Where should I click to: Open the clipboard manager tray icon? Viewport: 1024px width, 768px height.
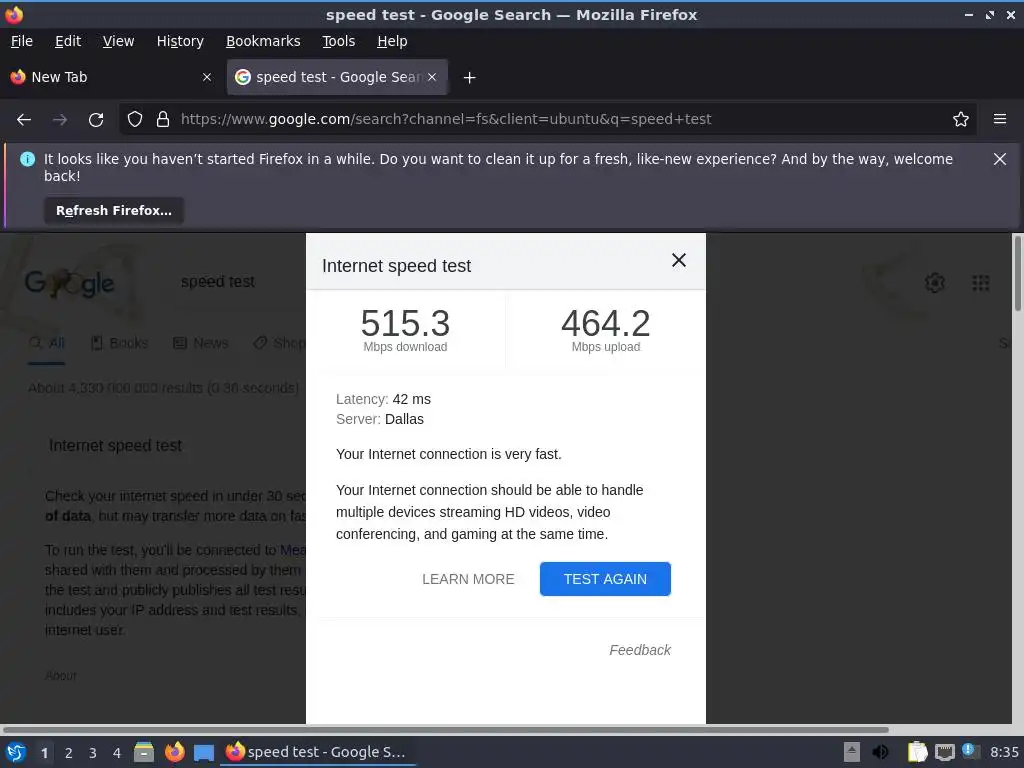[x=917, y=752]
